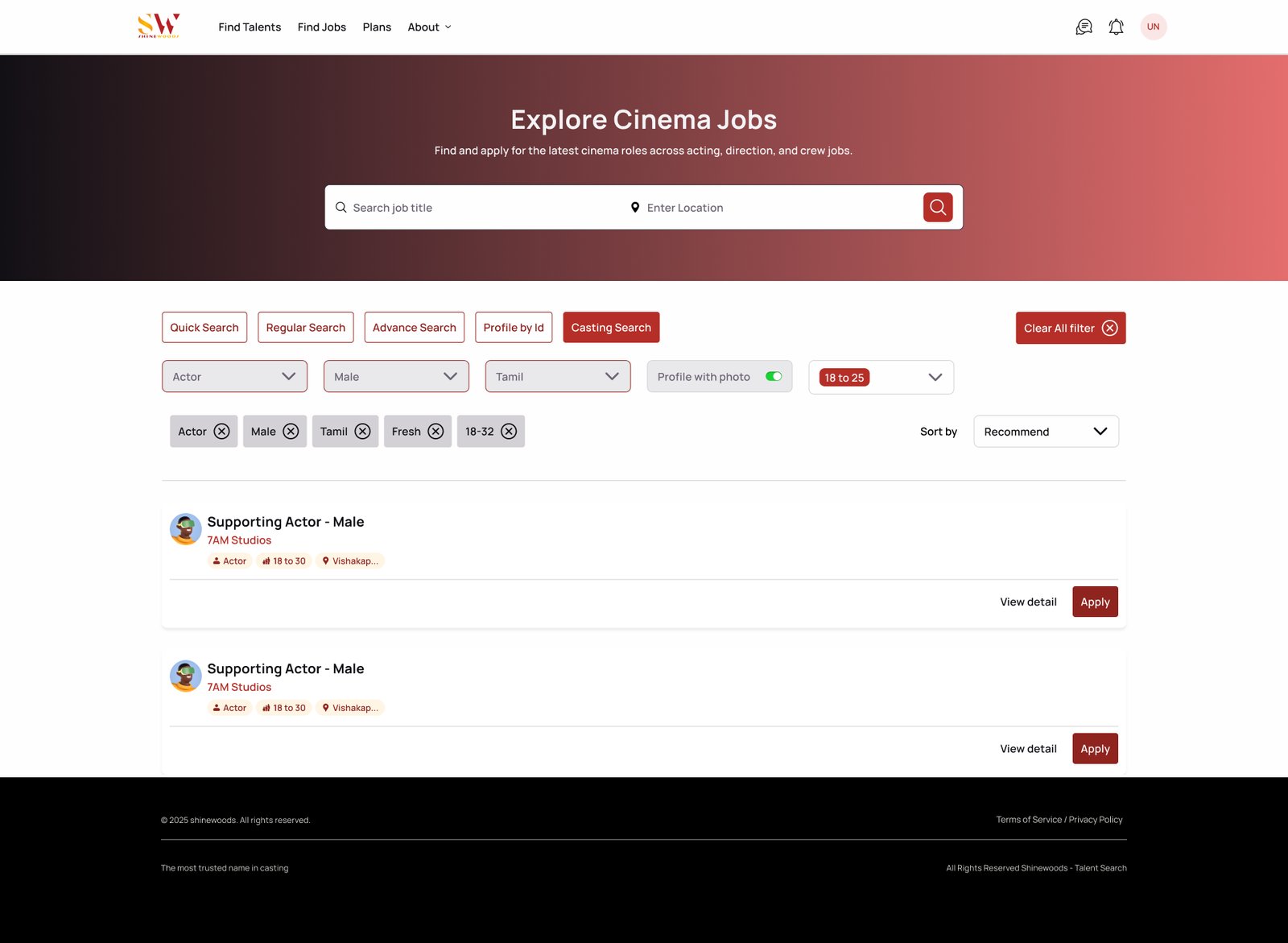Switch to the Quick Search tab
The width and height of the screenshot is (1288, 943).
pos(204,328)
